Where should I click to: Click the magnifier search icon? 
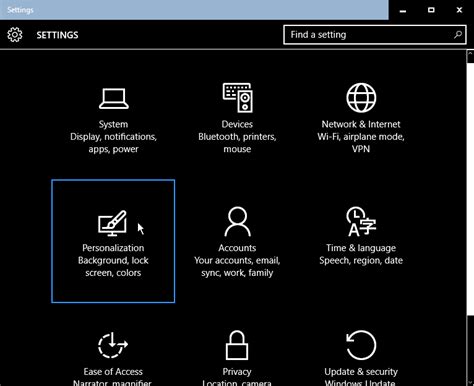(458, 35)
